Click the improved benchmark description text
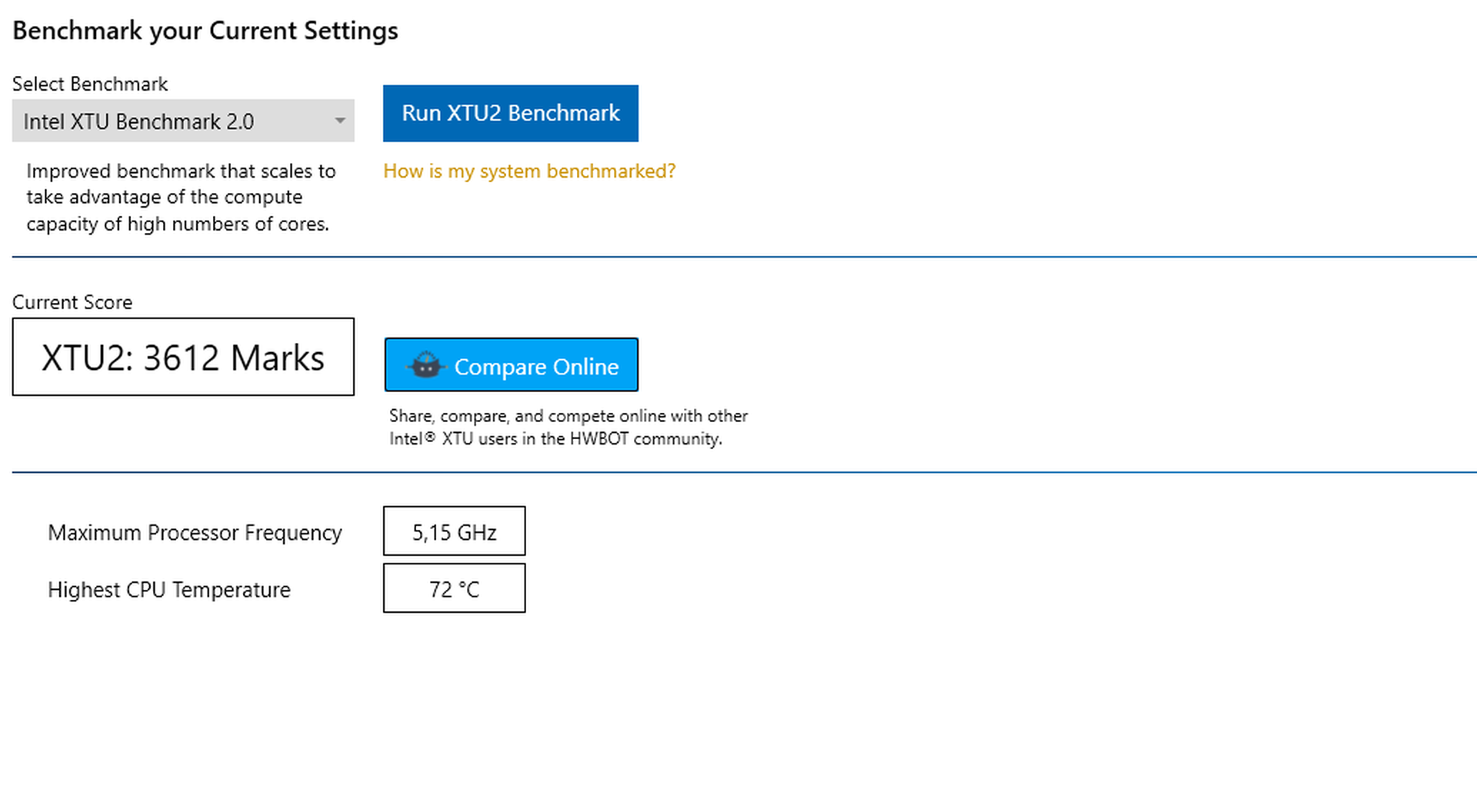1477x812 pixels. tap(181, 197)
